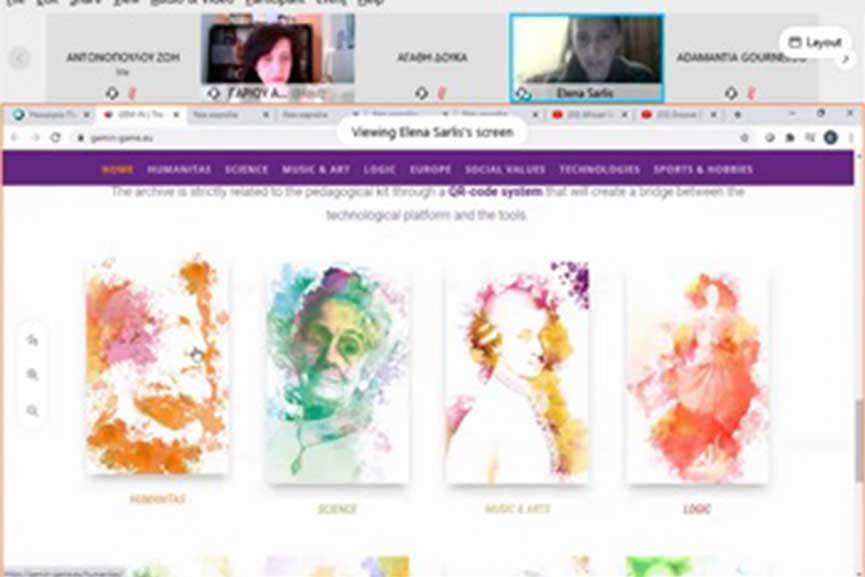Click the sharing icon on Elena Sarlis tile
Image resolution: width=865 pixels, height=577 pixels.
click(522, 94)
